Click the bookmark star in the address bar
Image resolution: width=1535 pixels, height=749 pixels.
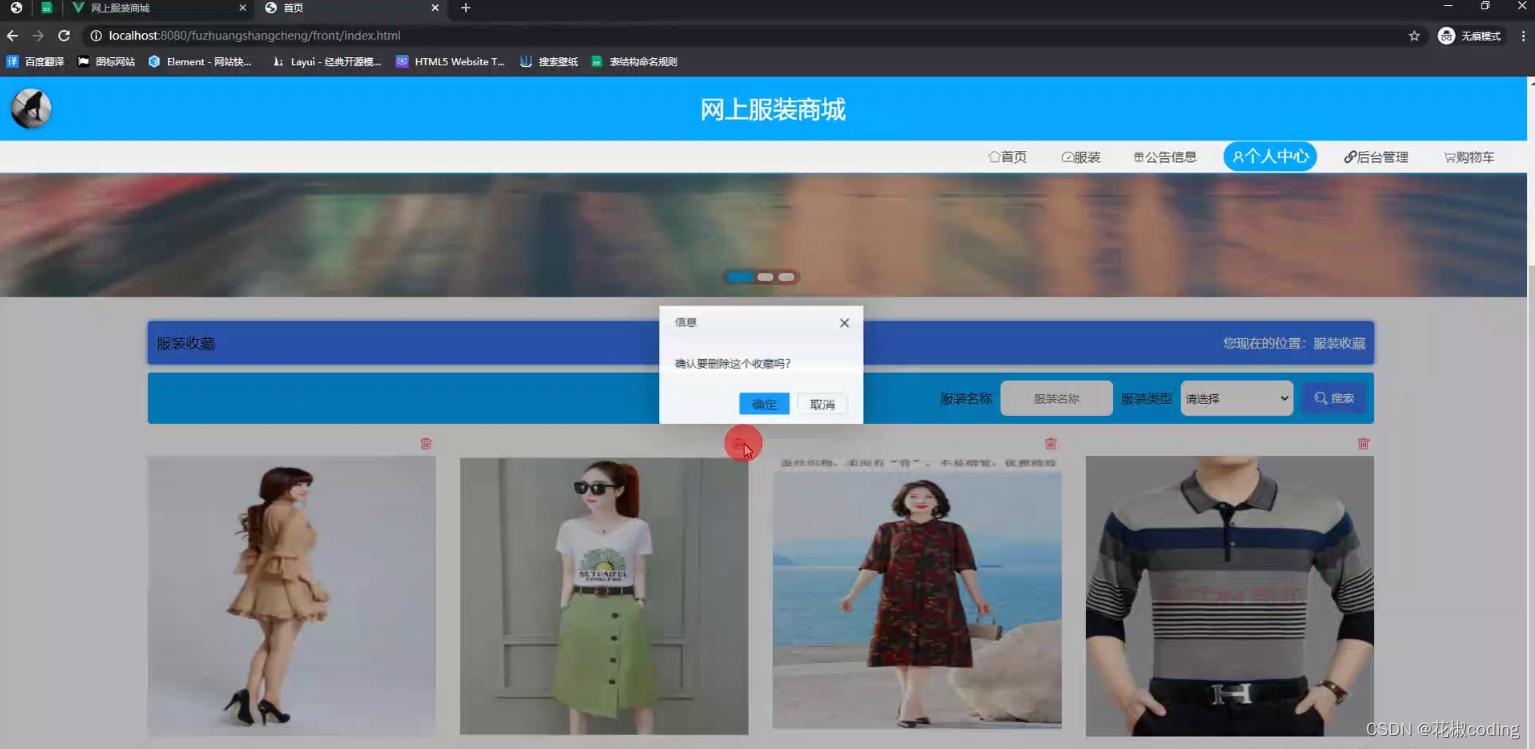click(x=1413, y=35)
